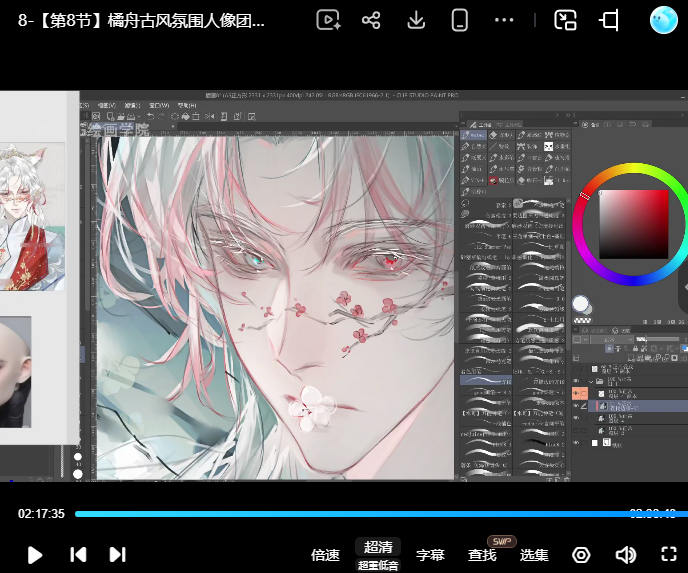Select the white-square icon sub tool group

(555, 147)
